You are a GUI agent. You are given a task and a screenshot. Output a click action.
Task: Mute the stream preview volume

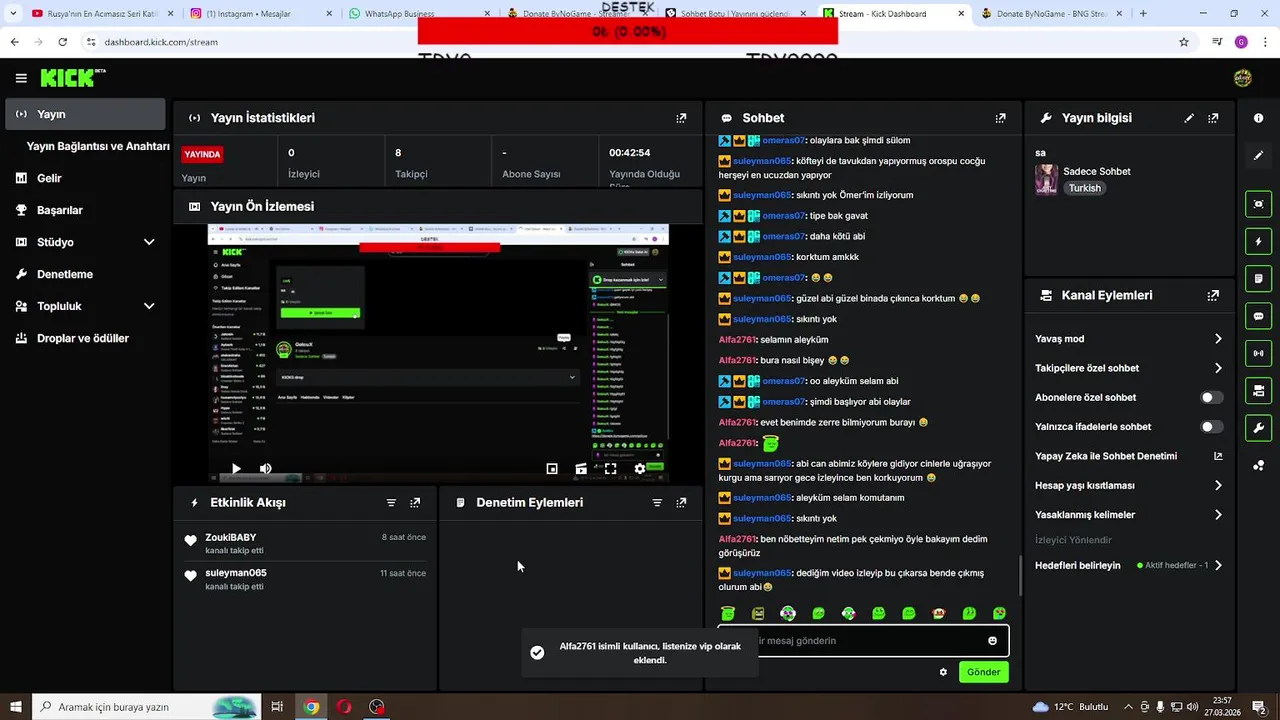coord(265,468)
